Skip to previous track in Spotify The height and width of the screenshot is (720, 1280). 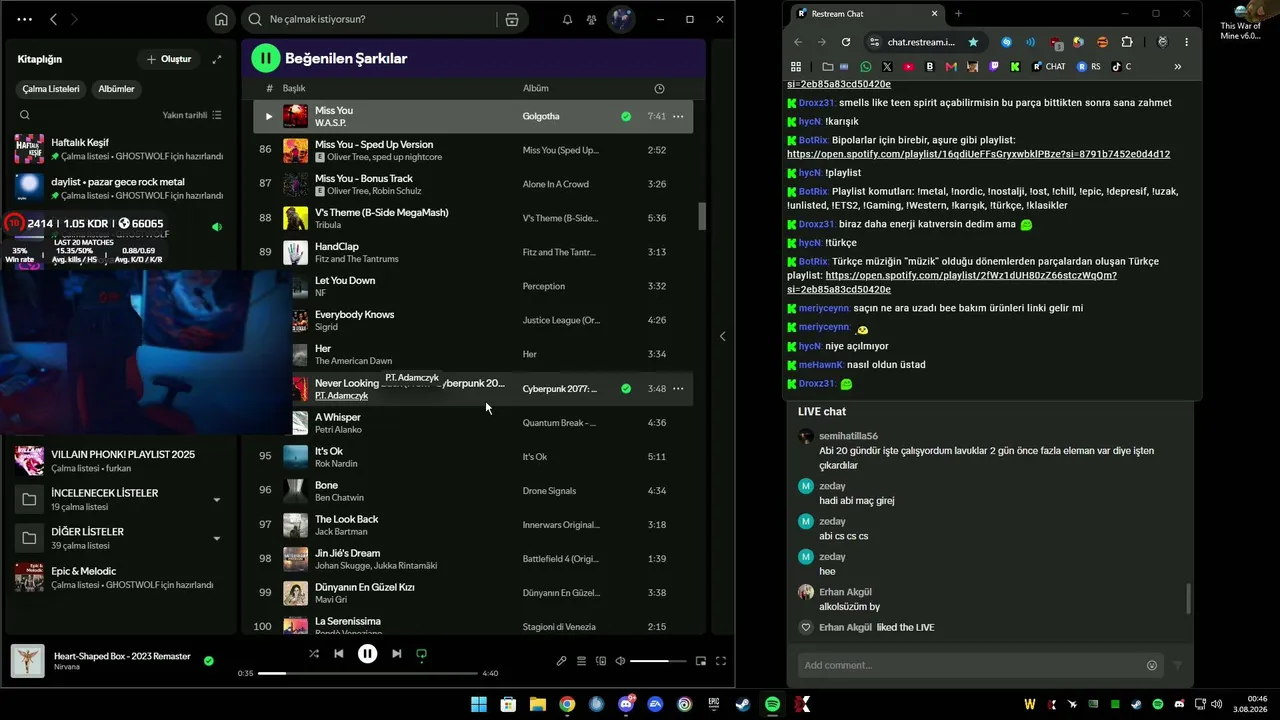[x=339, y=654]
